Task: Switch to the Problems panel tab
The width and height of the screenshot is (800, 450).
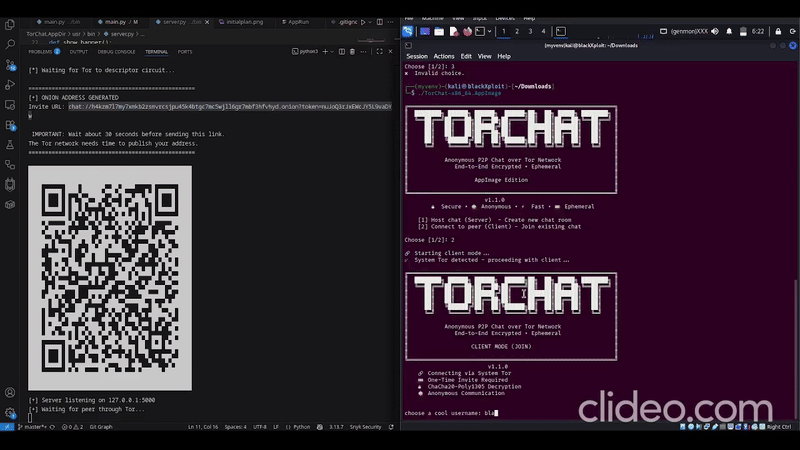Action: (x=44, y=52)
